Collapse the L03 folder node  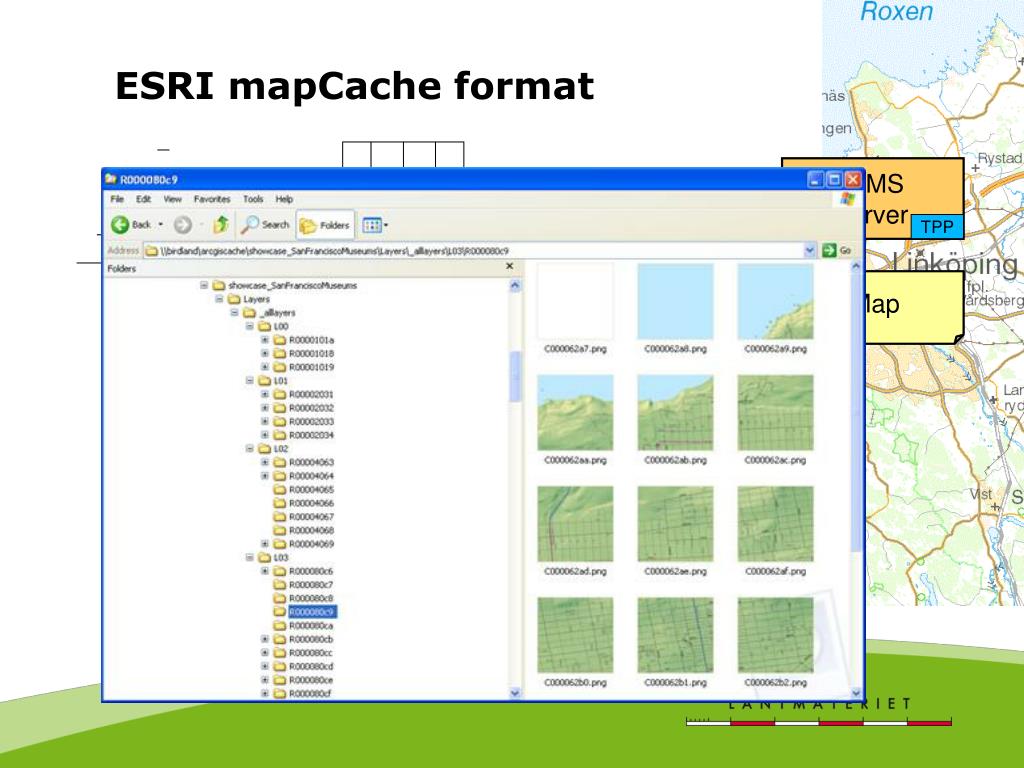coord(249,558)
